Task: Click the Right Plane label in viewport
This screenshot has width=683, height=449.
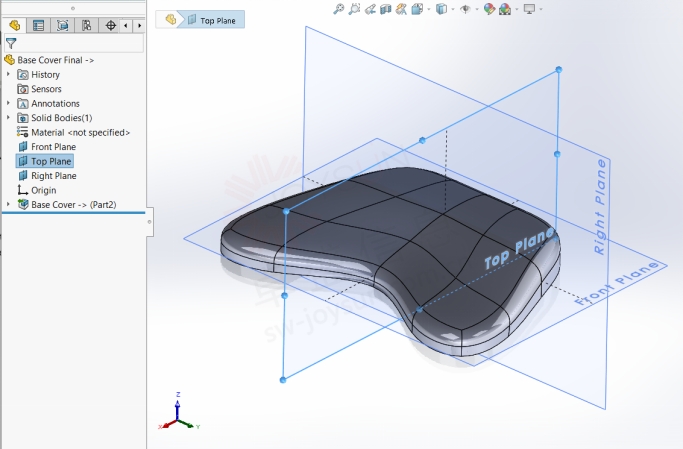Action: tap(600, 206)
